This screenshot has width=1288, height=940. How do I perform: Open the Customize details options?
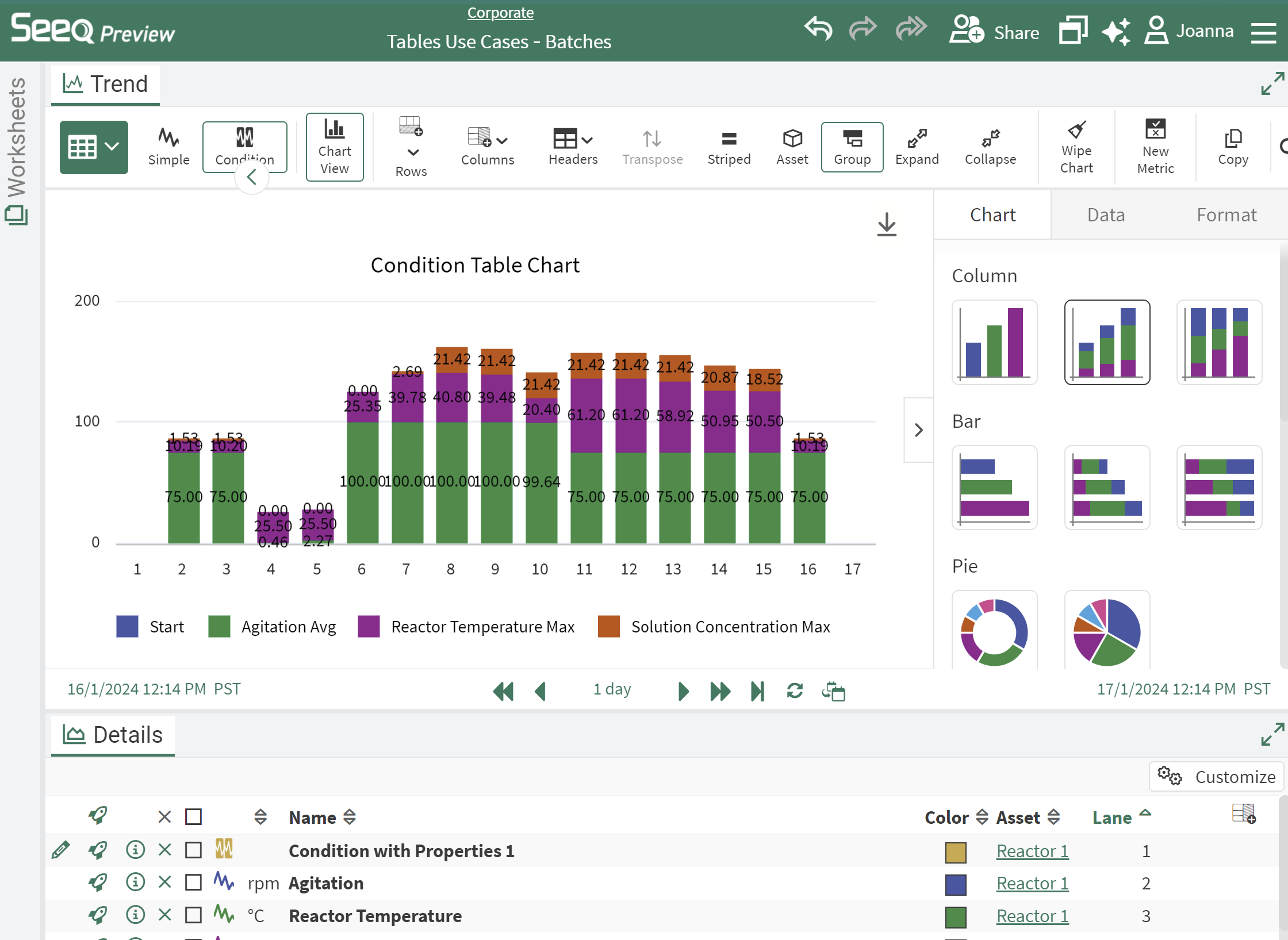1216,777
